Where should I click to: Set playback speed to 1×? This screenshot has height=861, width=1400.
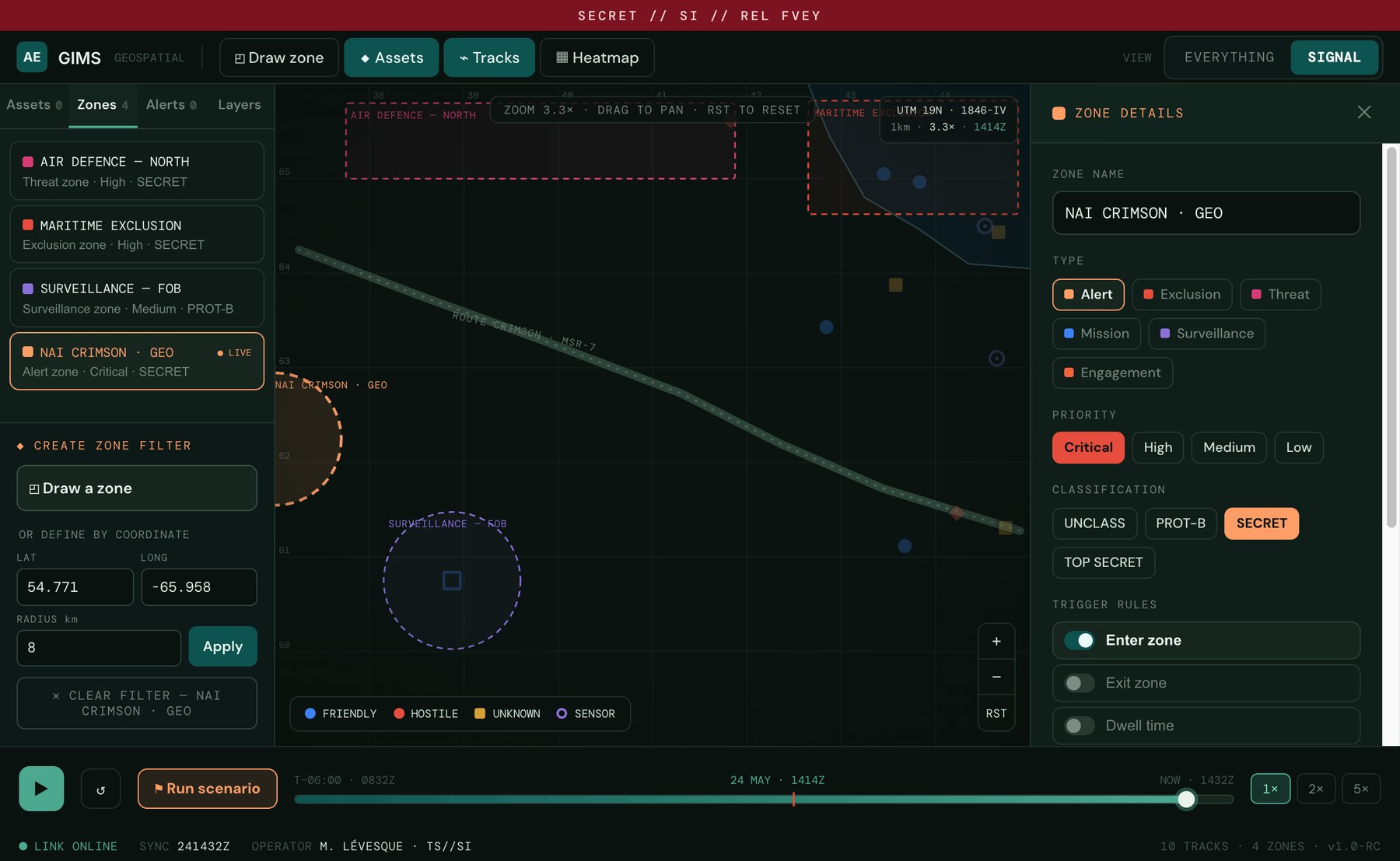1270,789
